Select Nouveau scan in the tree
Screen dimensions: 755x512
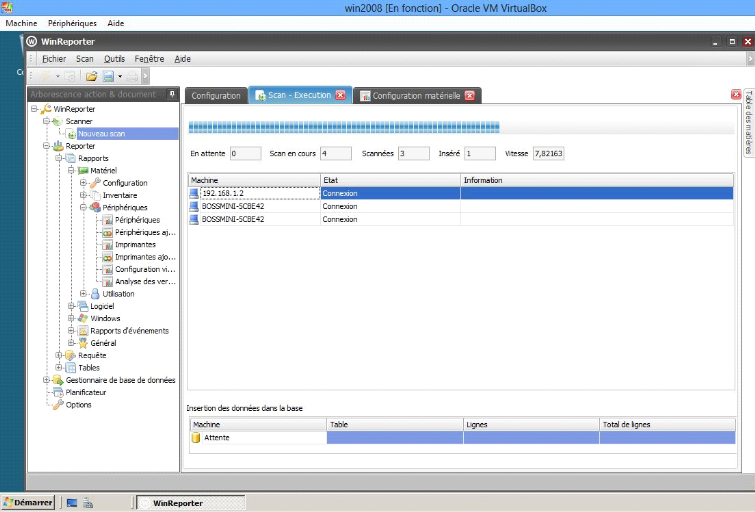click(101, 134)
